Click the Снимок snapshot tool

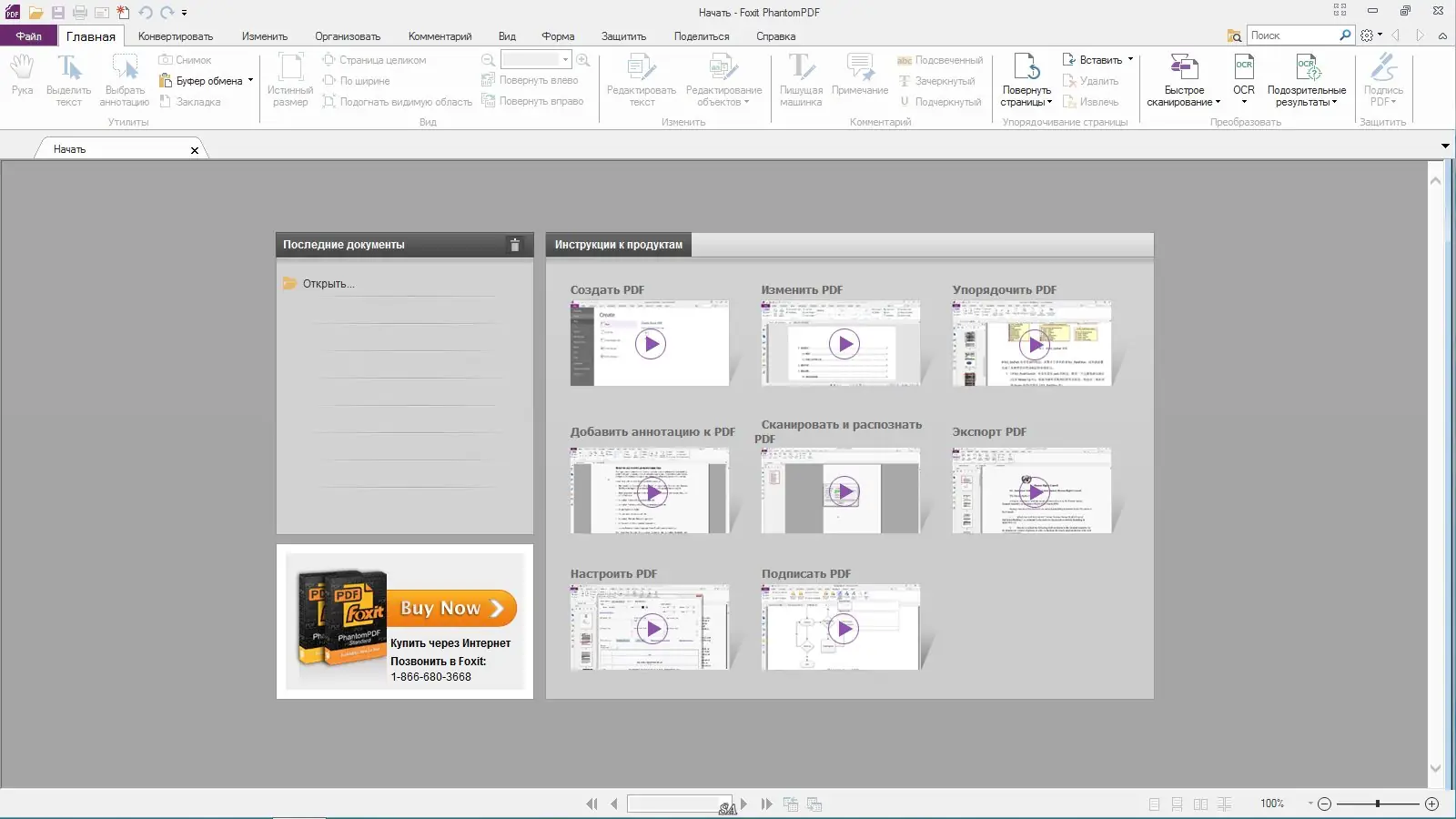pyautogui.click(x=185, y=60)
